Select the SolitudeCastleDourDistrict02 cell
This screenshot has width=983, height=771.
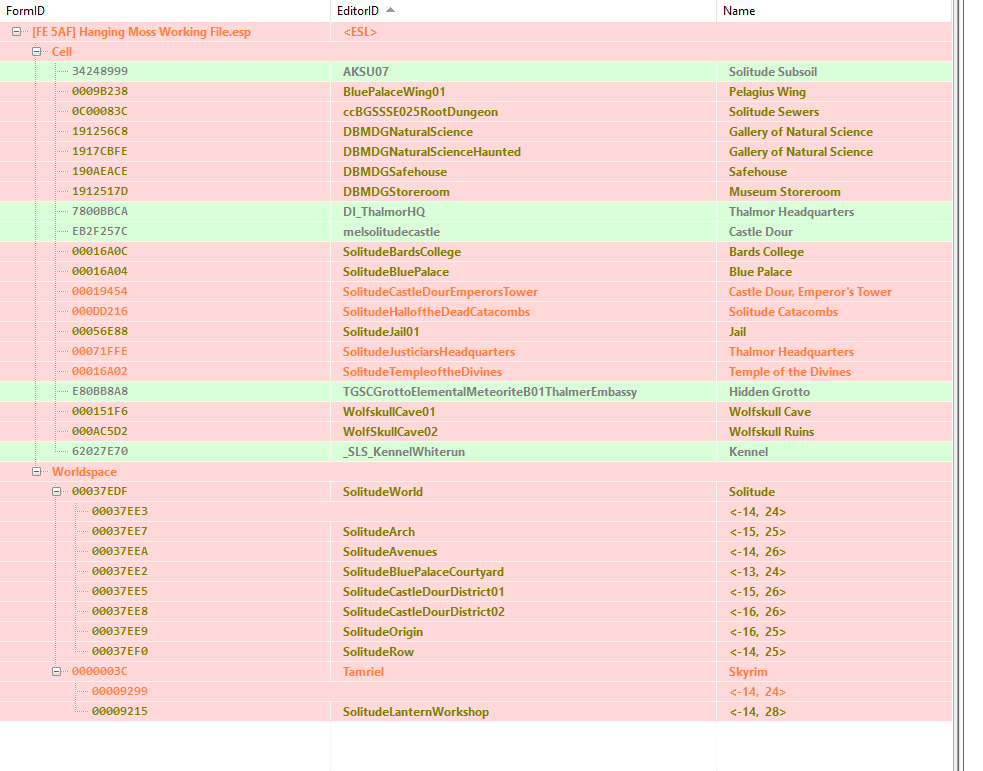point(476,612)
